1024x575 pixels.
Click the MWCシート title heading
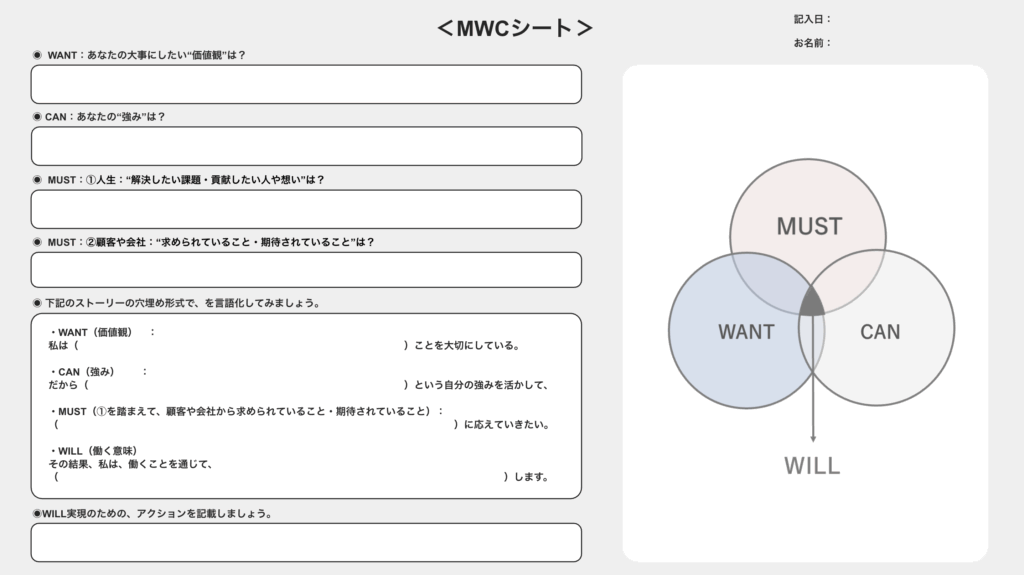coord(515,29)
